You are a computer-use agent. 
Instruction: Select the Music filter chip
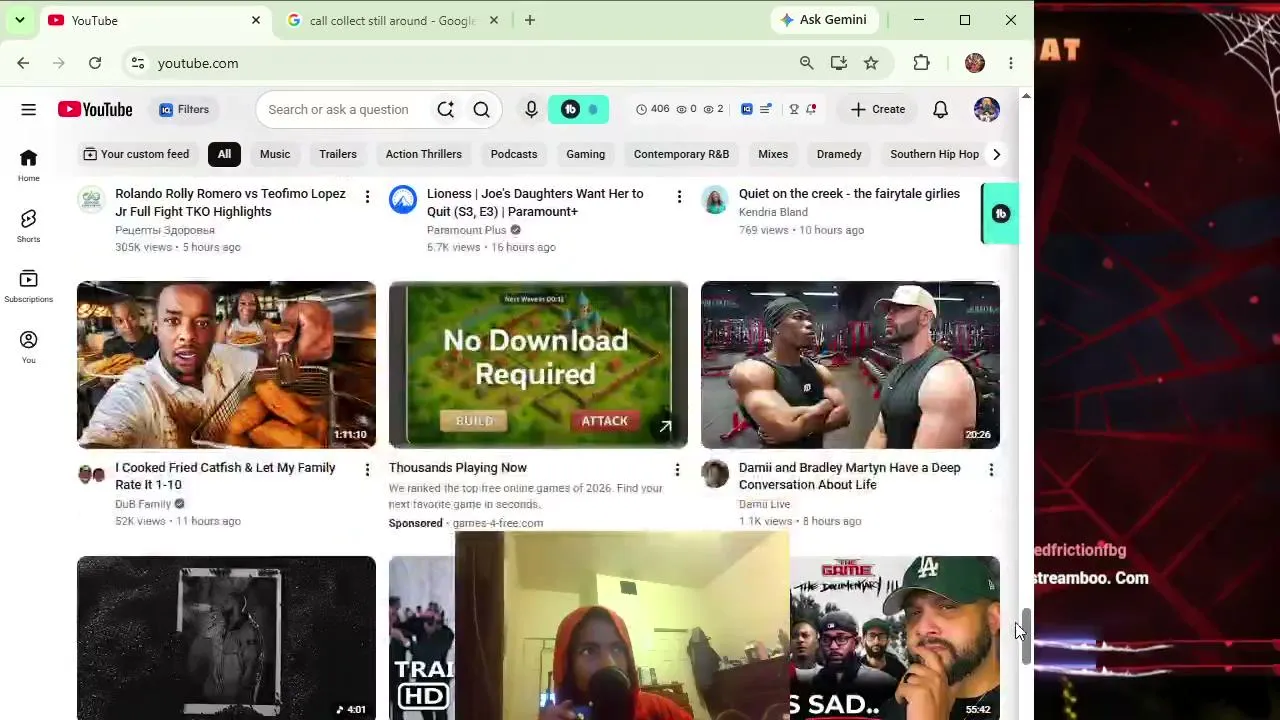[275, 154]
